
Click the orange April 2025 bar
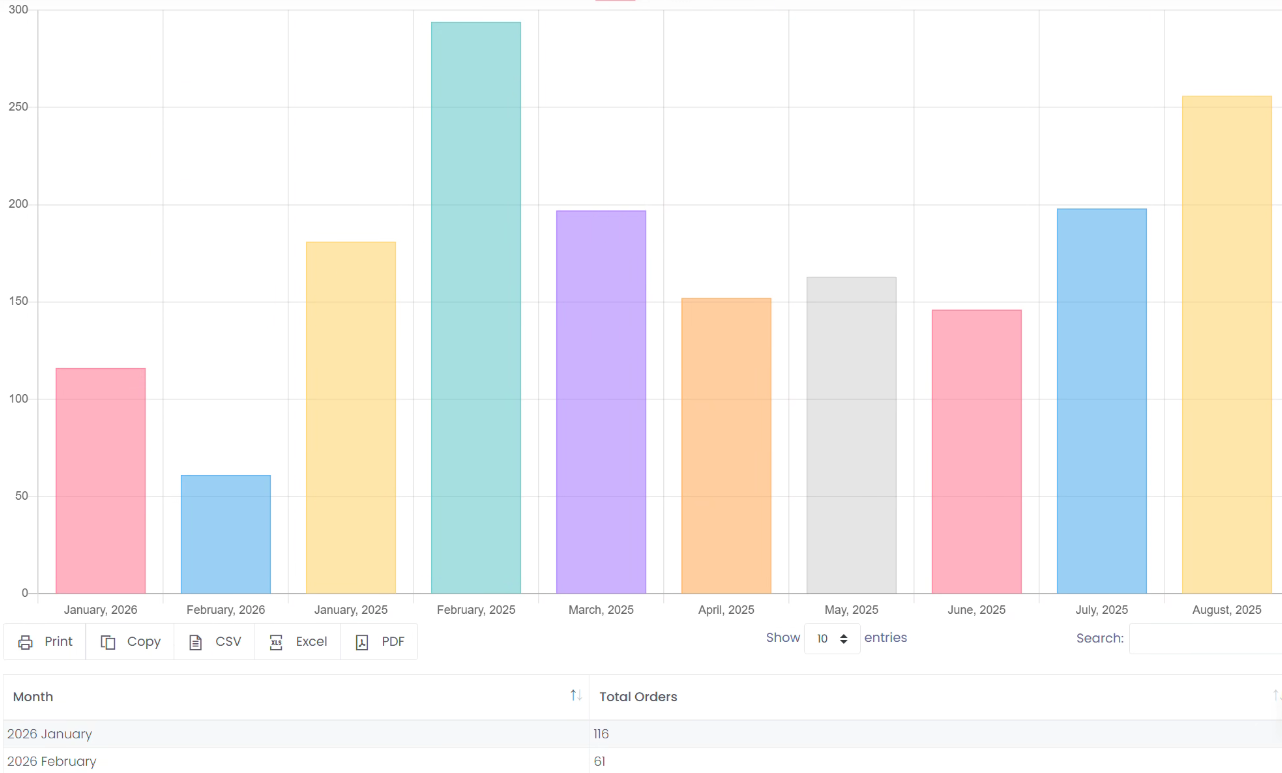tap(726, 446)
